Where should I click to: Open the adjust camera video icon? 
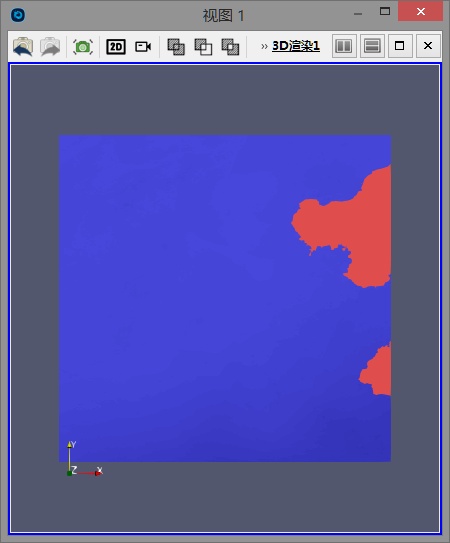143,46
